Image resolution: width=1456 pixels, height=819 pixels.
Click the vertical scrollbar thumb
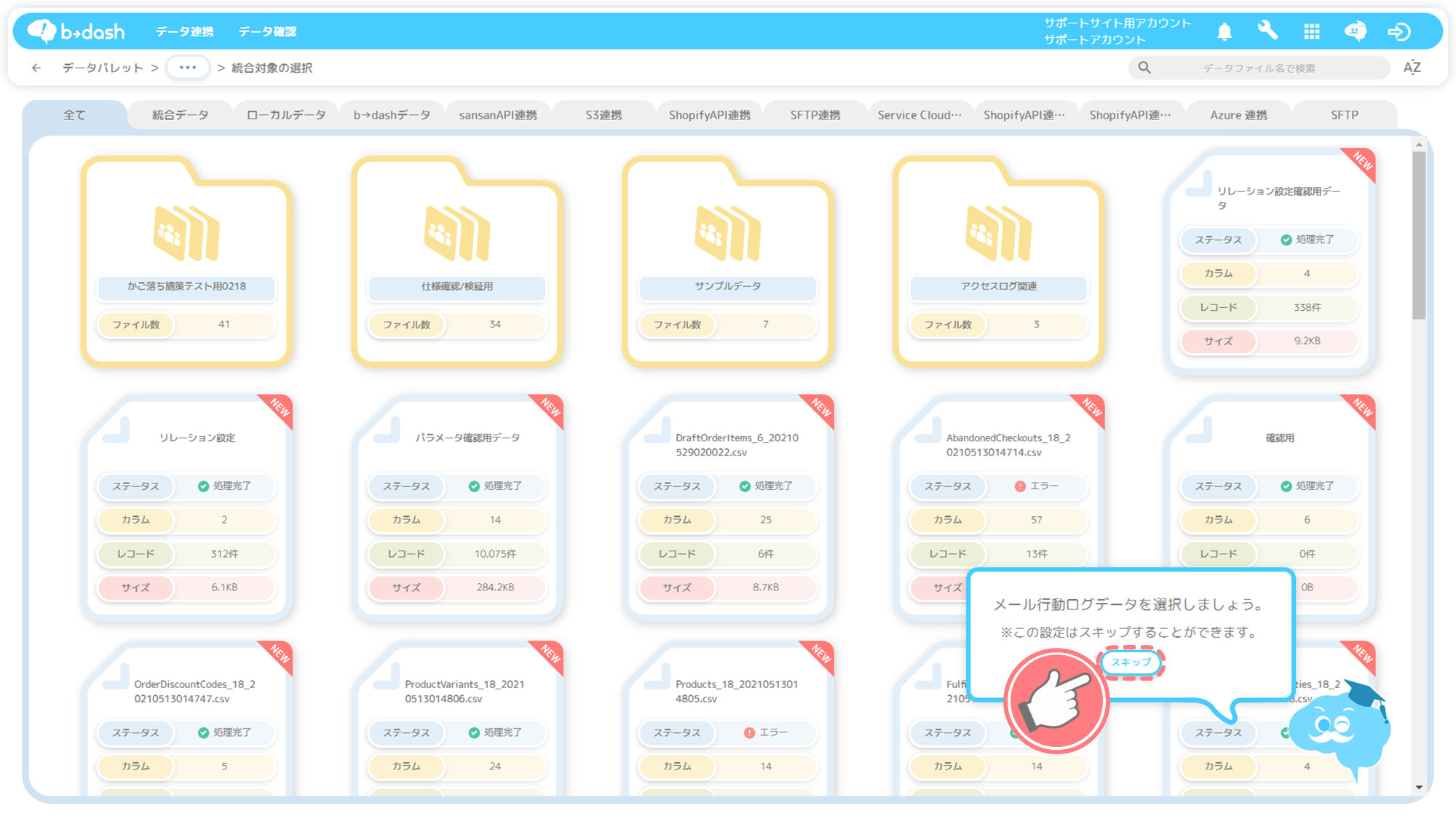(x=1419, y=234)
